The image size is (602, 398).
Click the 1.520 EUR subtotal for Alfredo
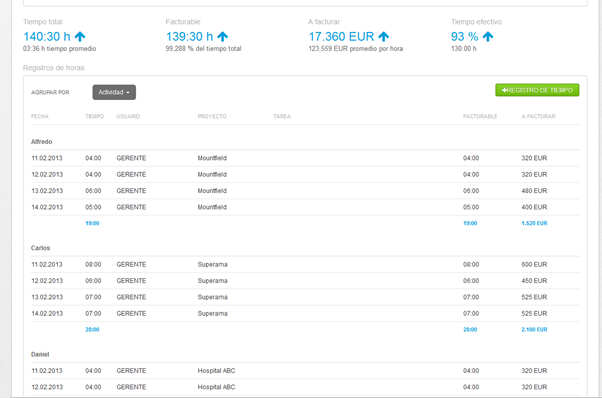click(x=534, y=223)
